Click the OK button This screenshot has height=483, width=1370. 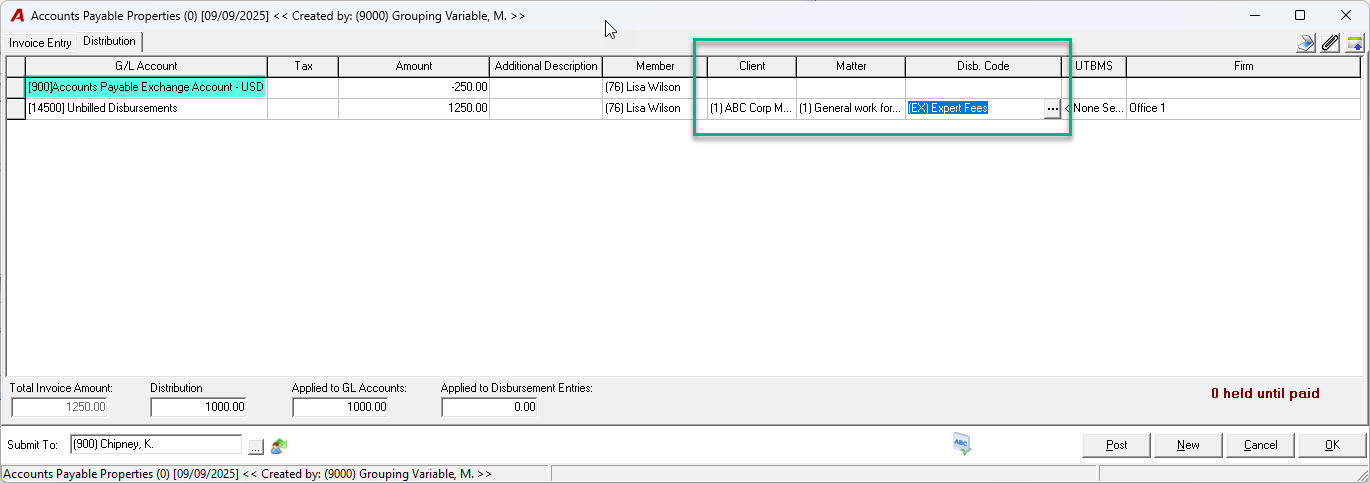[1332, 445]
